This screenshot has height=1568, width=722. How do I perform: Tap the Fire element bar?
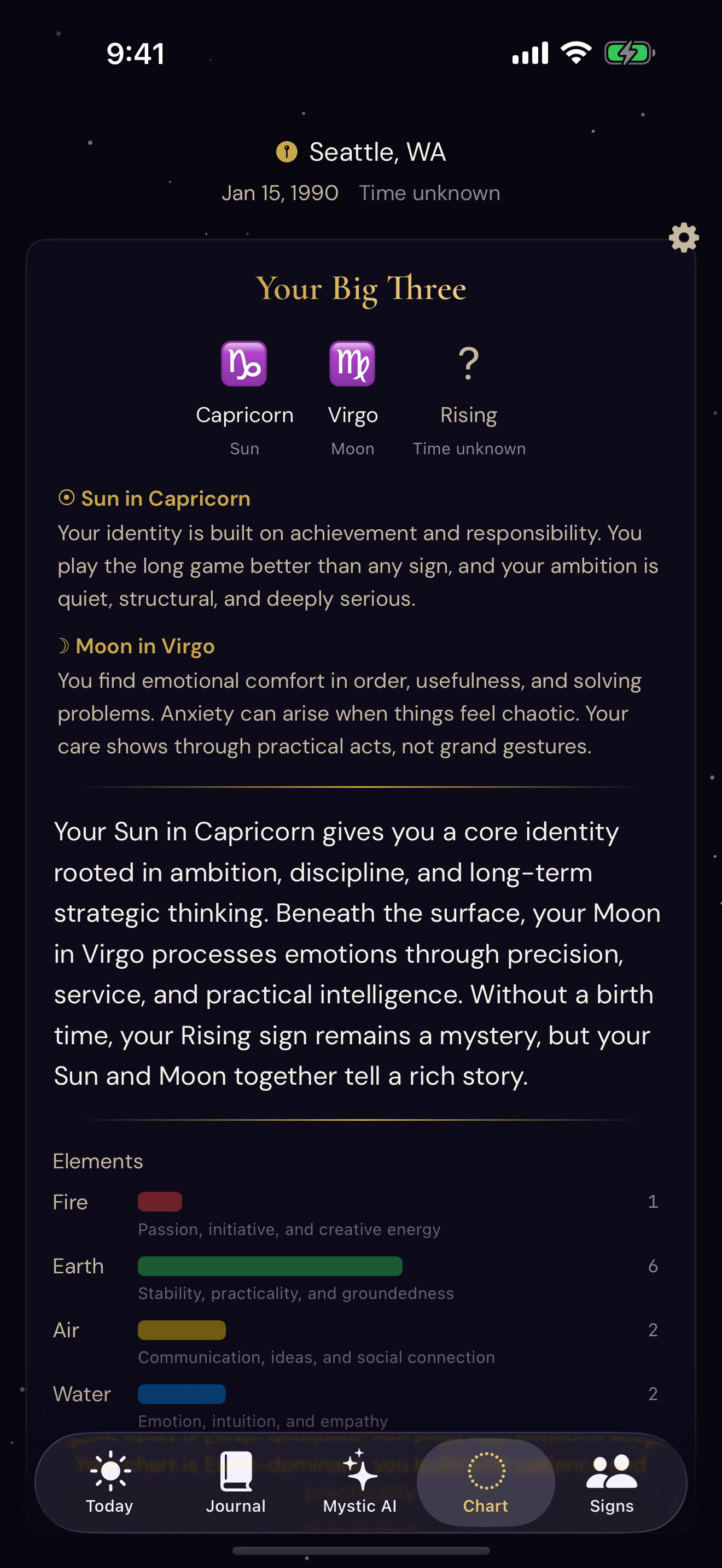161,1202
